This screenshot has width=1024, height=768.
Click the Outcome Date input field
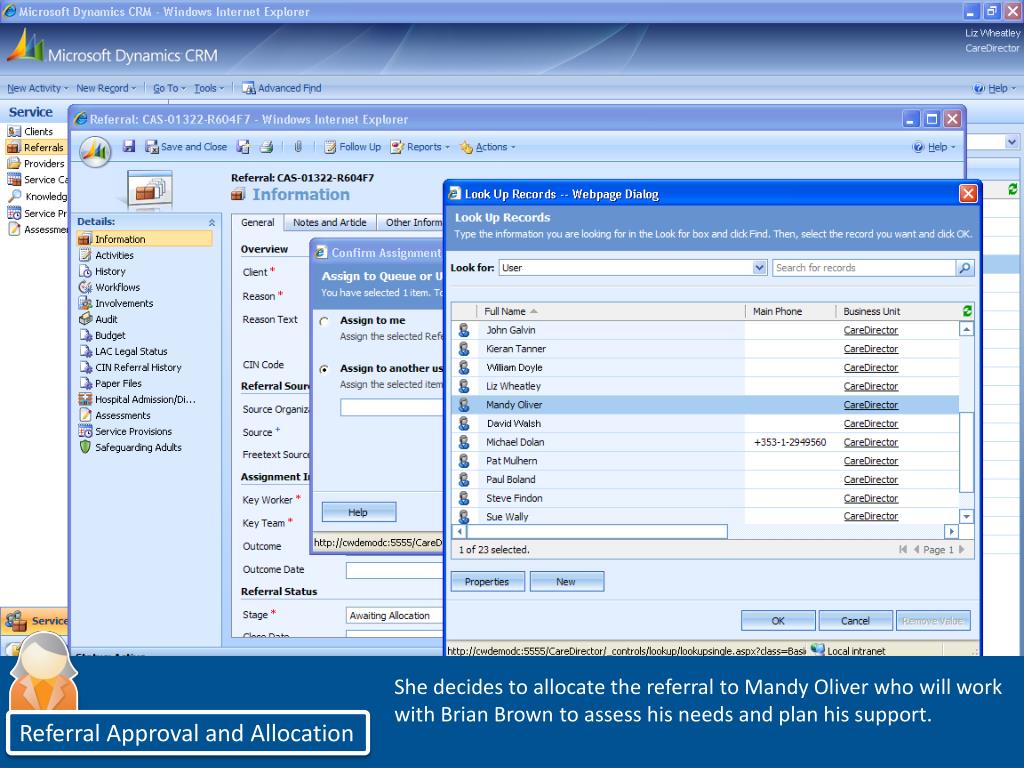[x=395, y=570]
